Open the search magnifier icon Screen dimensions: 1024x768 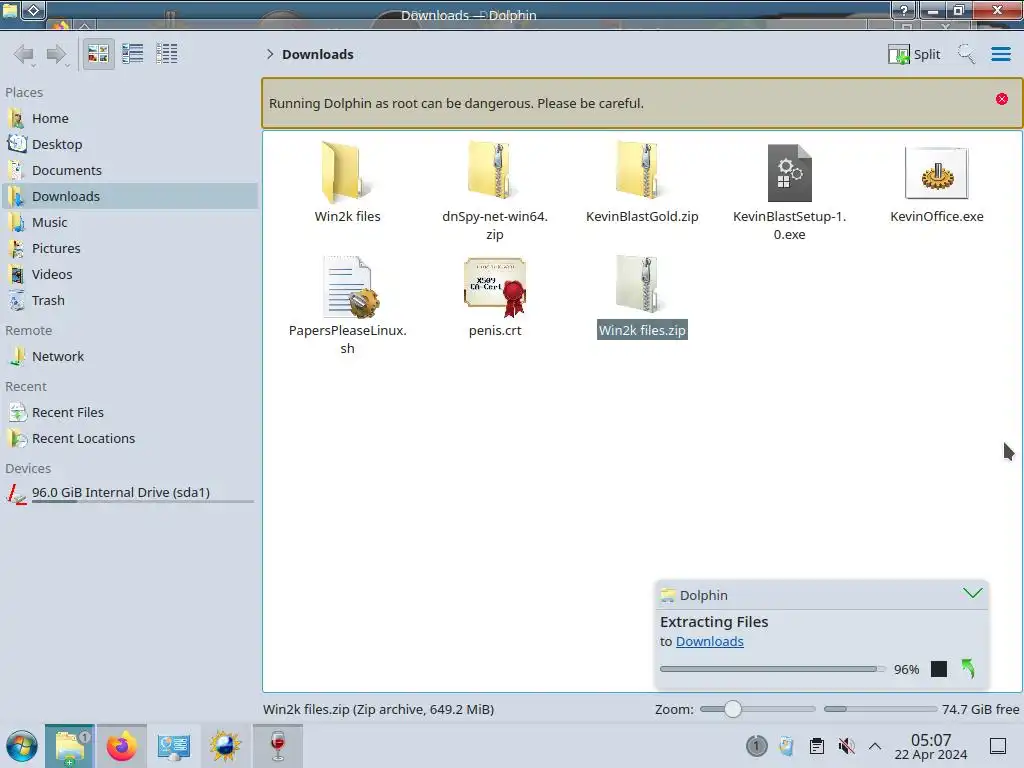pyautogui.click(x=967, y=54)
